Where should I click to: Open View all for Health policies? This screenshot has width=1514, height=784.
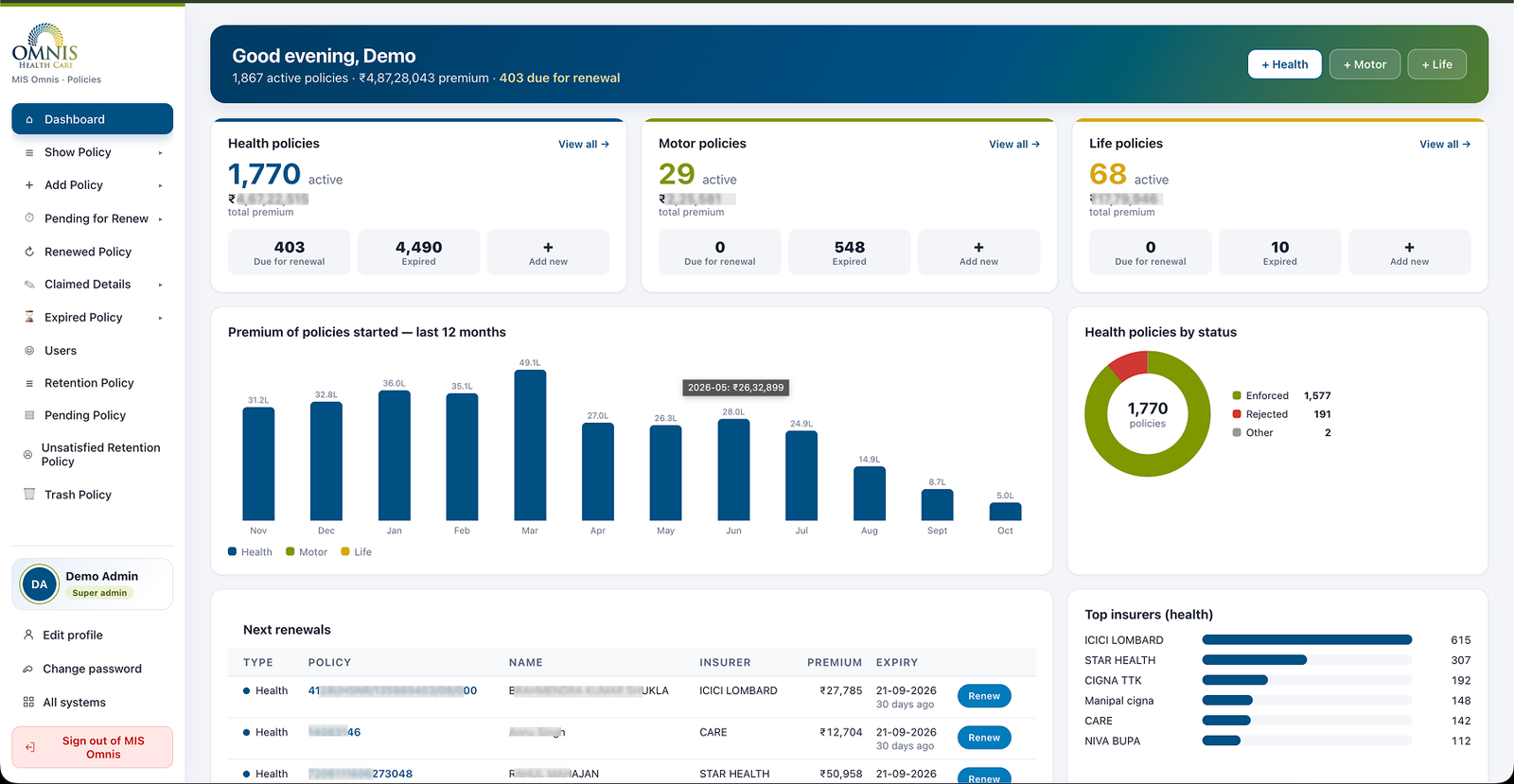click(x=584, y=145)
